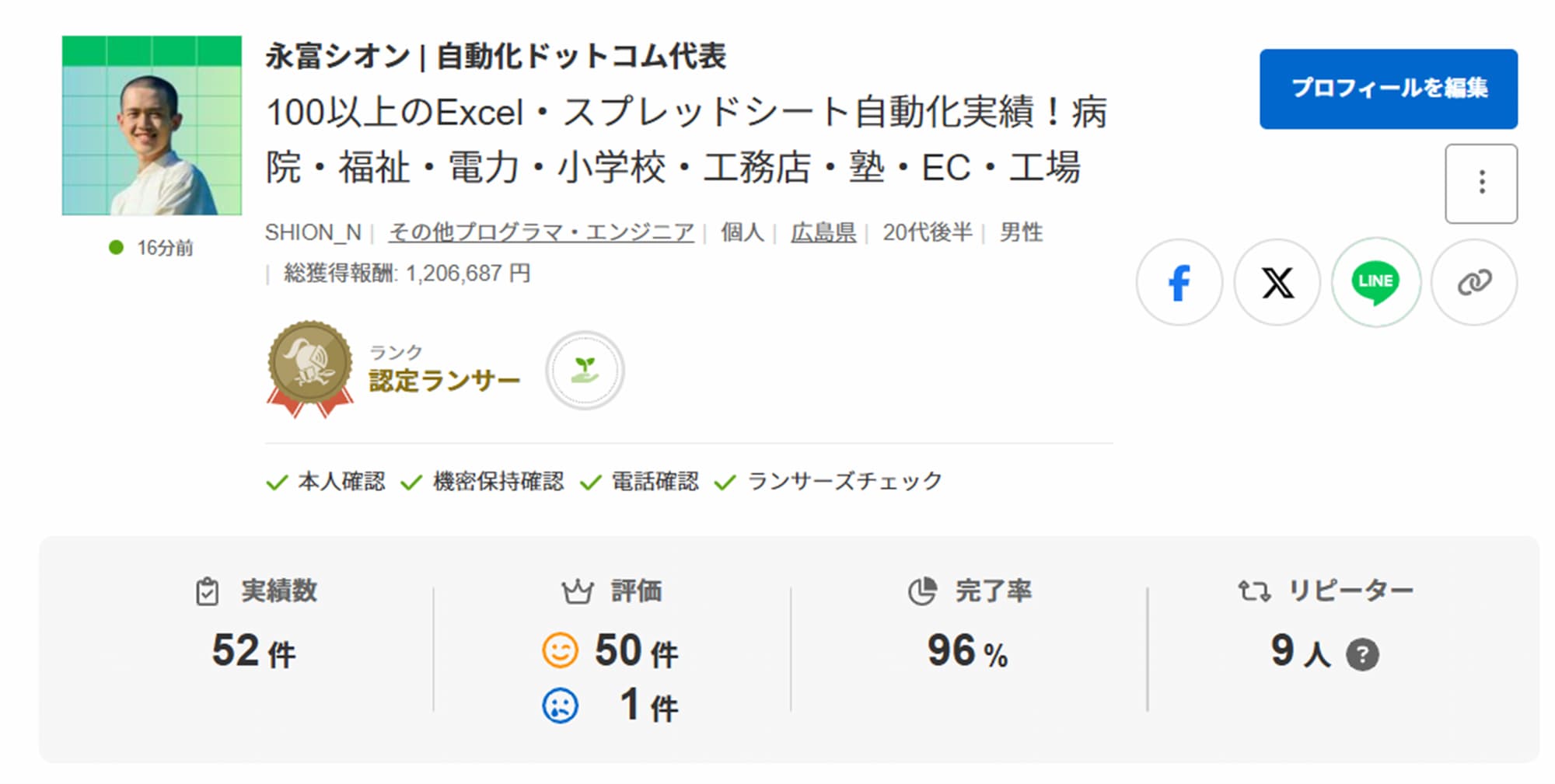Click the 機密保持確認 checkmark item
The width and height of the screenshot is (1555, 784).
[483, 482]
